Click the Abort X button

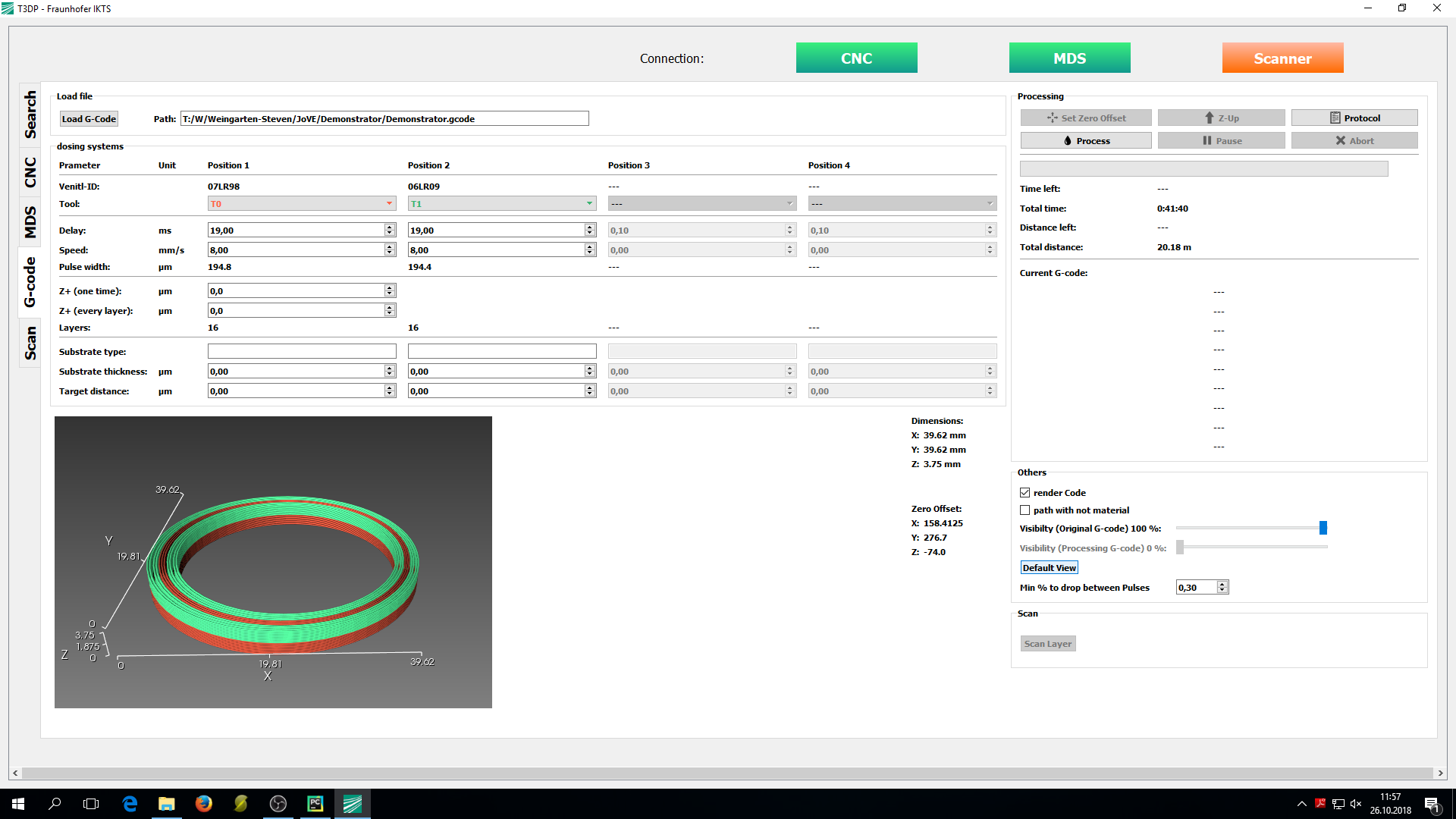pyautogui.click(x=1354, y=141)
